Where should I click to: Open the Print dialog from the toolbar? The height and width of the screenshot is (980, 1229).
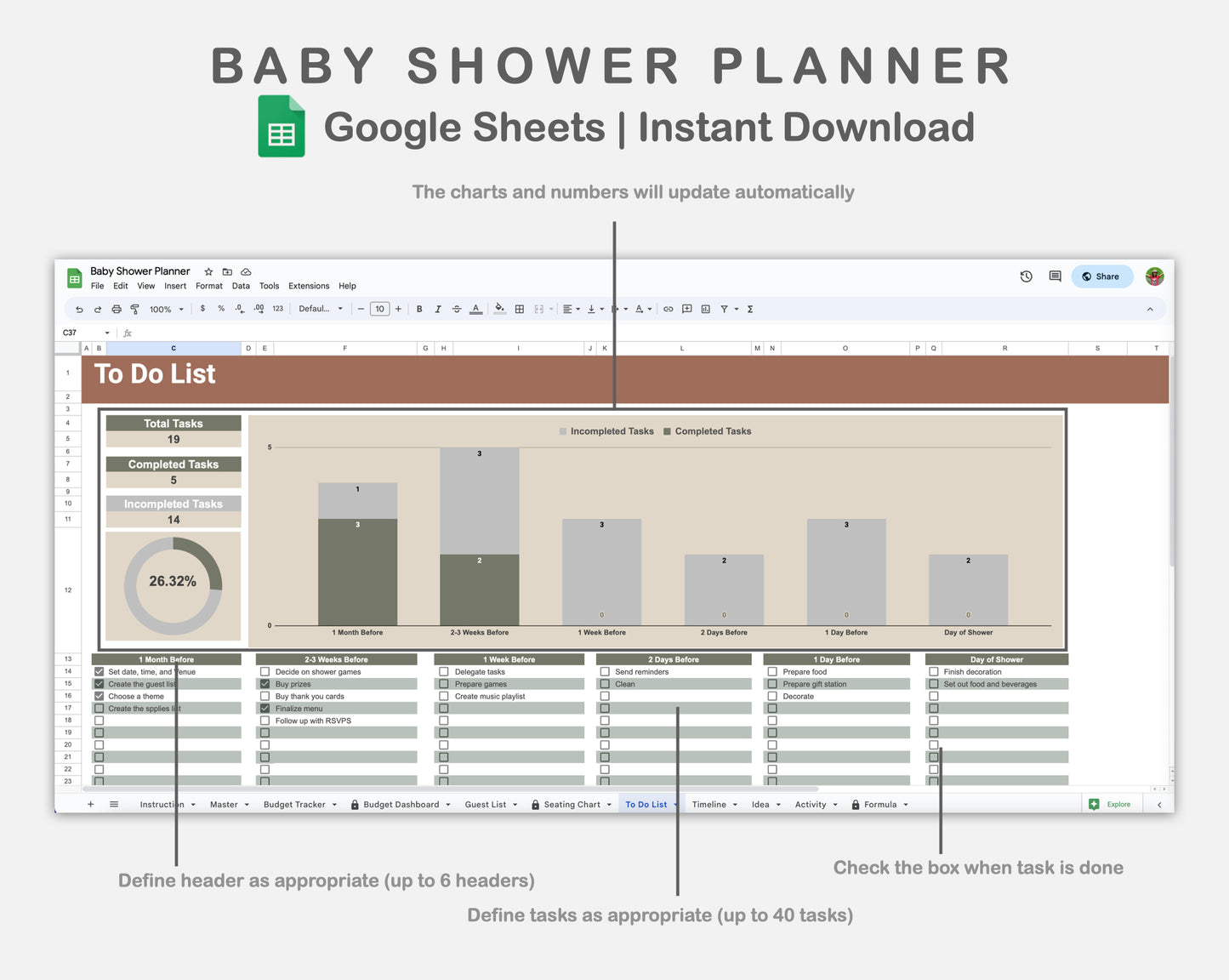(x=117, y=309)
